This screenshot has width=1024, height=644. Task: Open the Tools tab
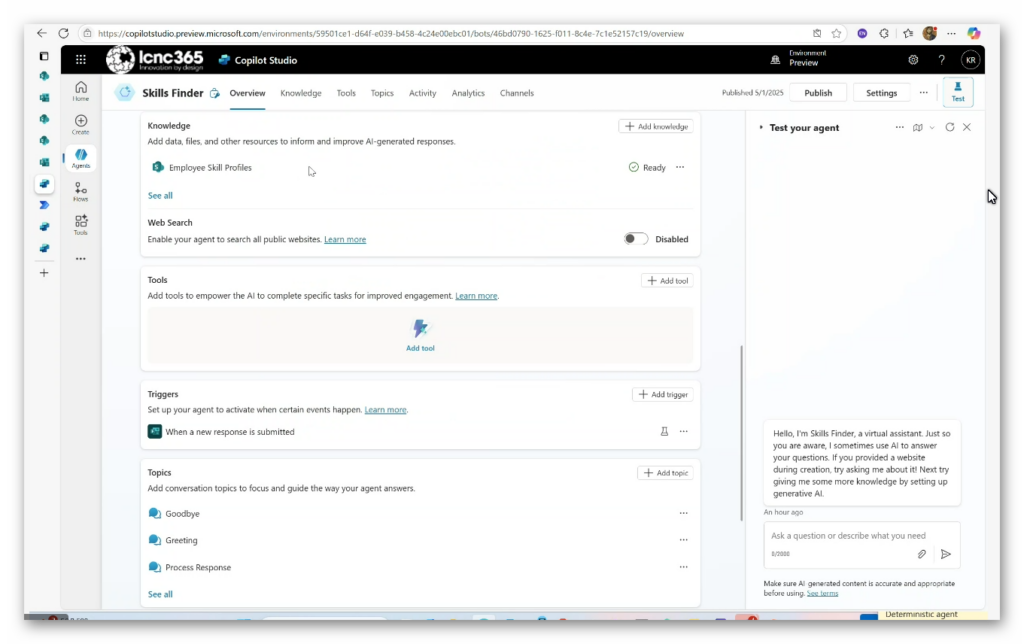346,93
